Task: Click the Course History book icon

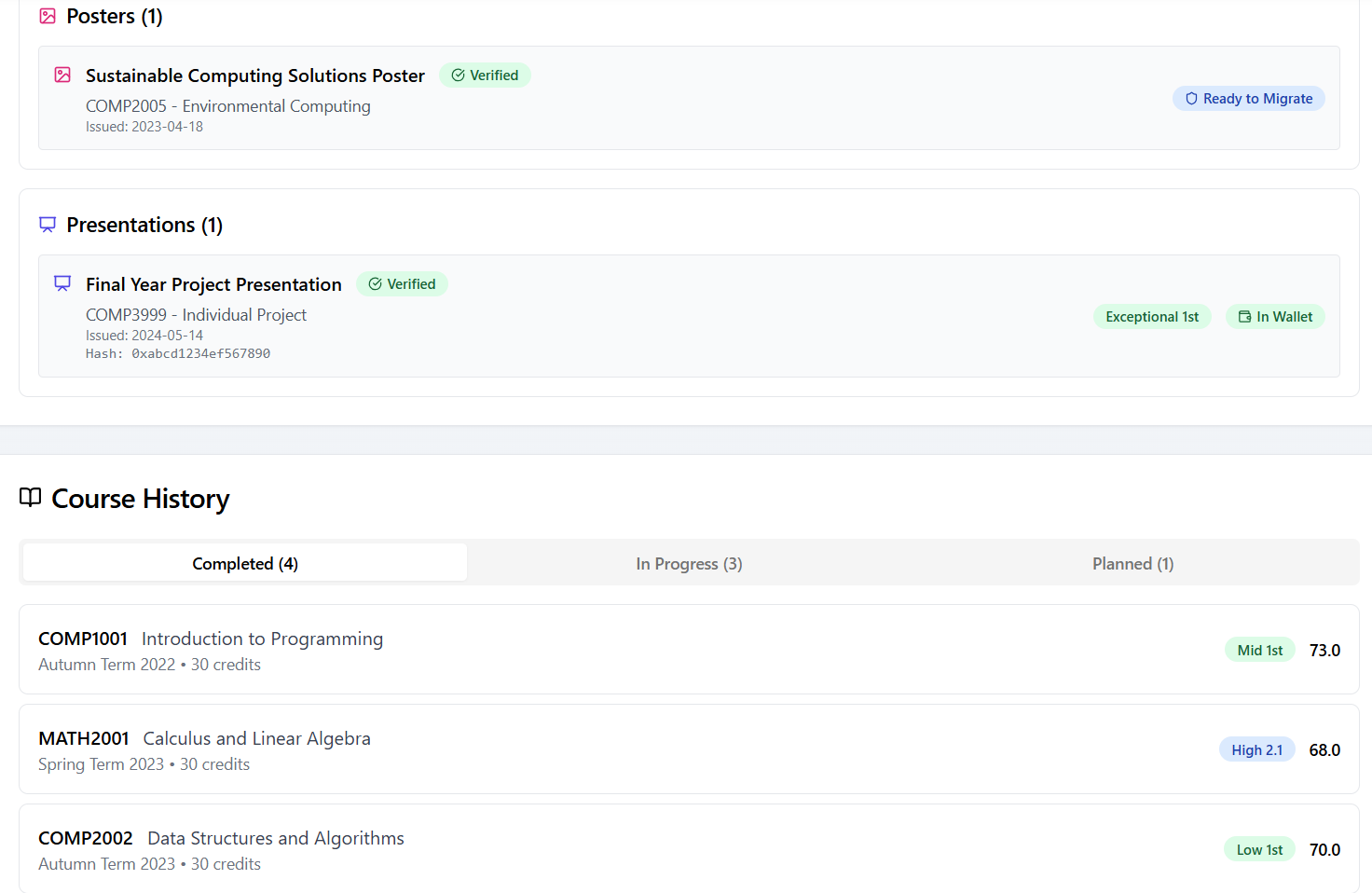Action: 31,498
